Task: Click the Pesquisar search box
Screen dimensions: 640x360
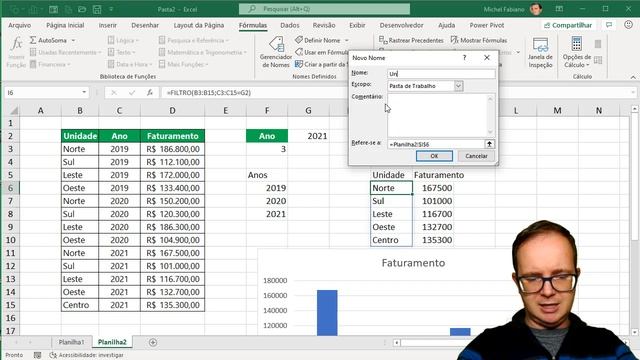Action: pos(324,9)
